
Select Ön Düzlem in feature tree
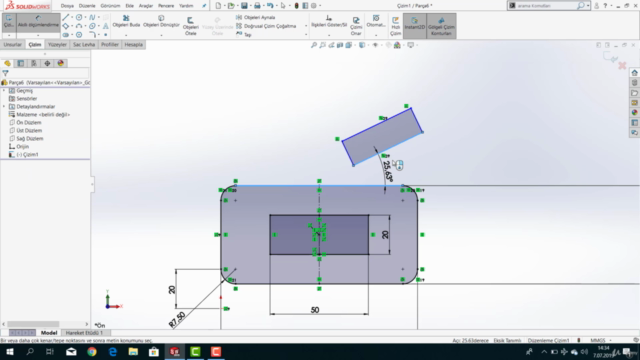29,122
